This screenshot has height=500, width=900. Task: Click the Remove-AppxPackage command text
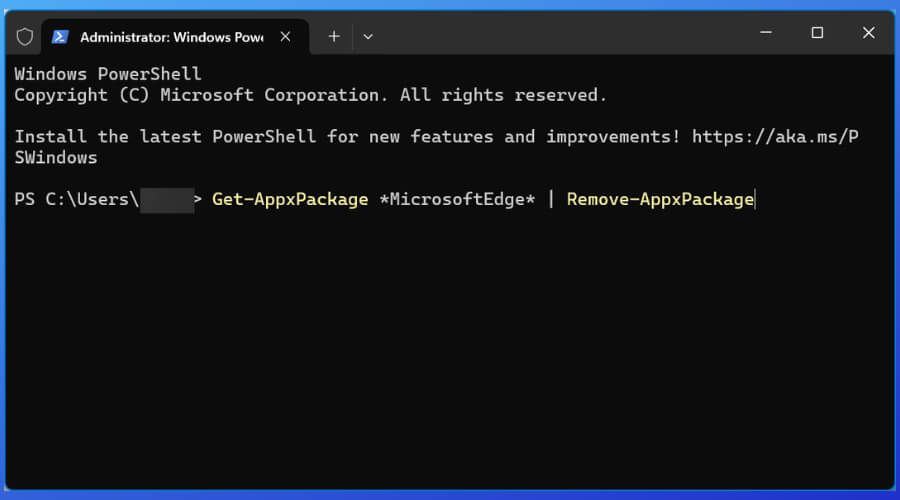(660, 199)
